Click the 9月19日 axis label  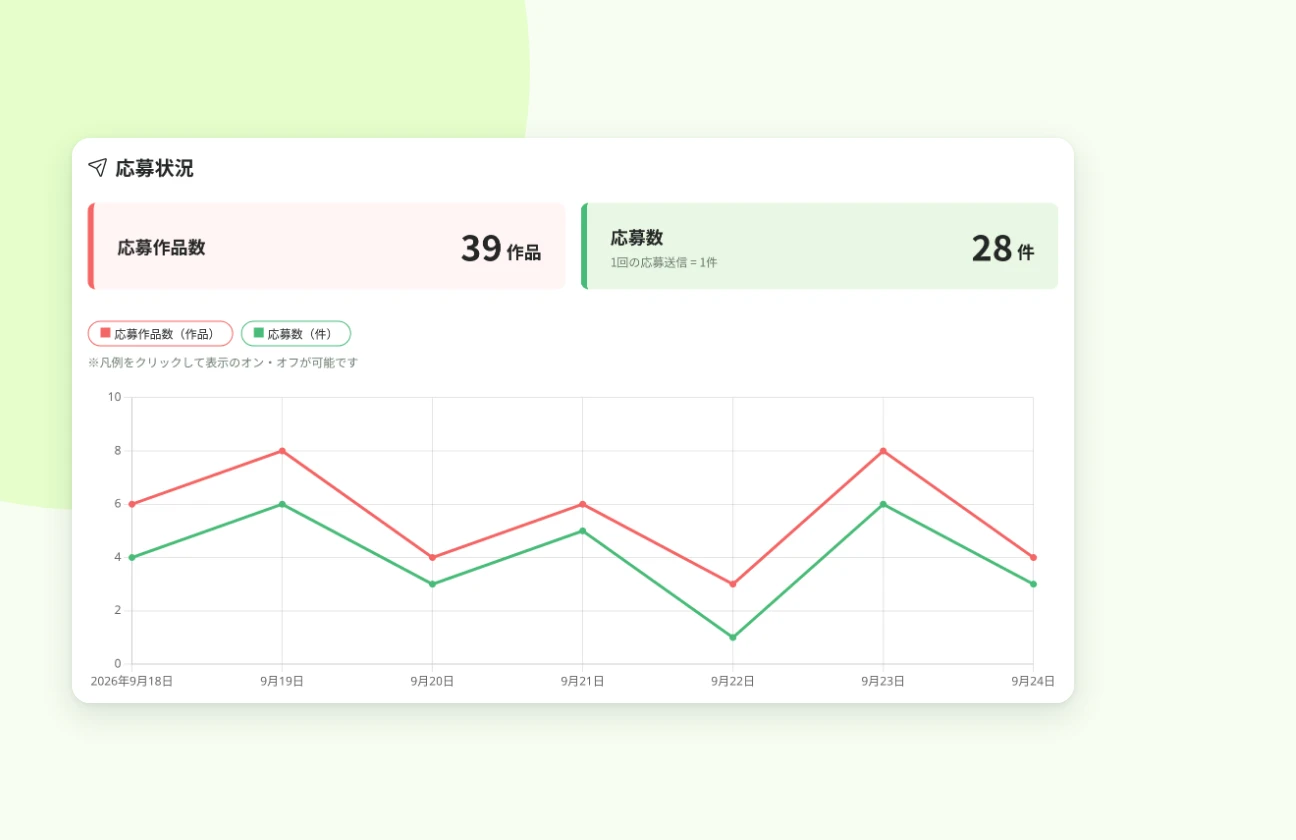282,681
